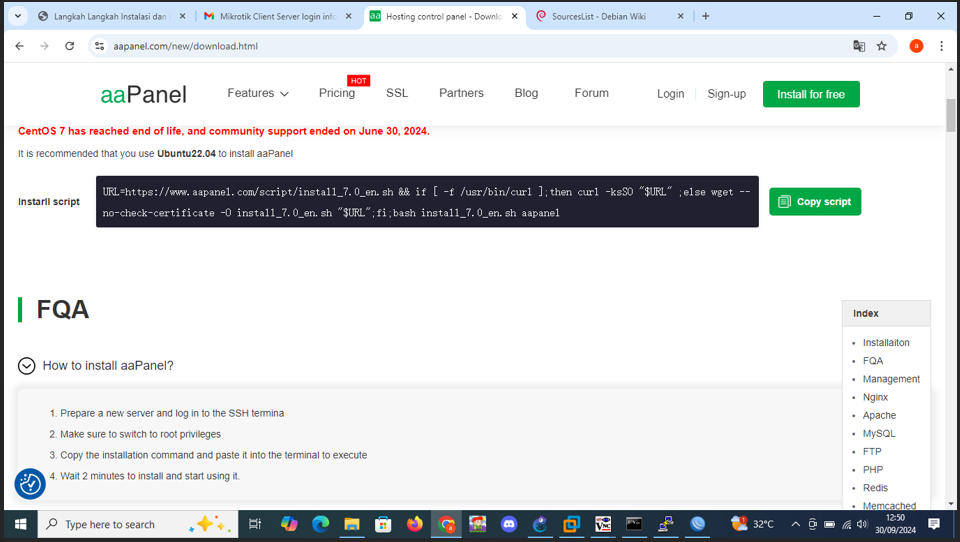Image resolution: width=960 pixels, height=542 pixels.
Task: Open Partners menu item
Action: pos(461,93)
